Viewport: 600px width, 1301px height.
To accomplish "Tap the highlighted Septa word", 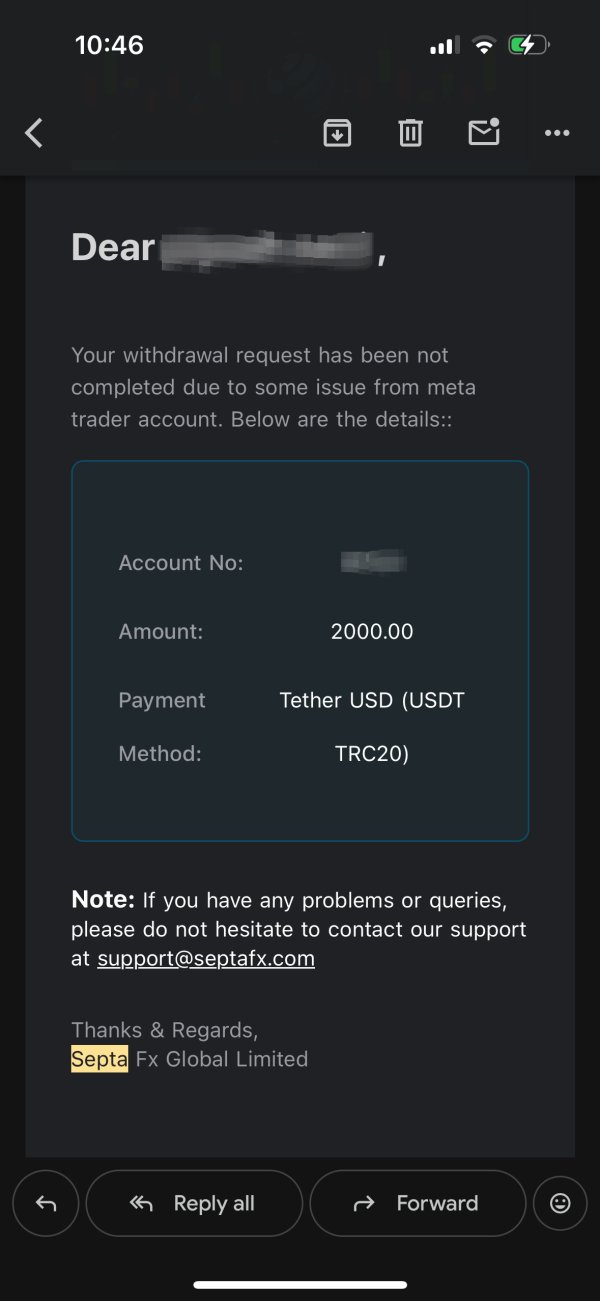I will [x=99, y=1059].
